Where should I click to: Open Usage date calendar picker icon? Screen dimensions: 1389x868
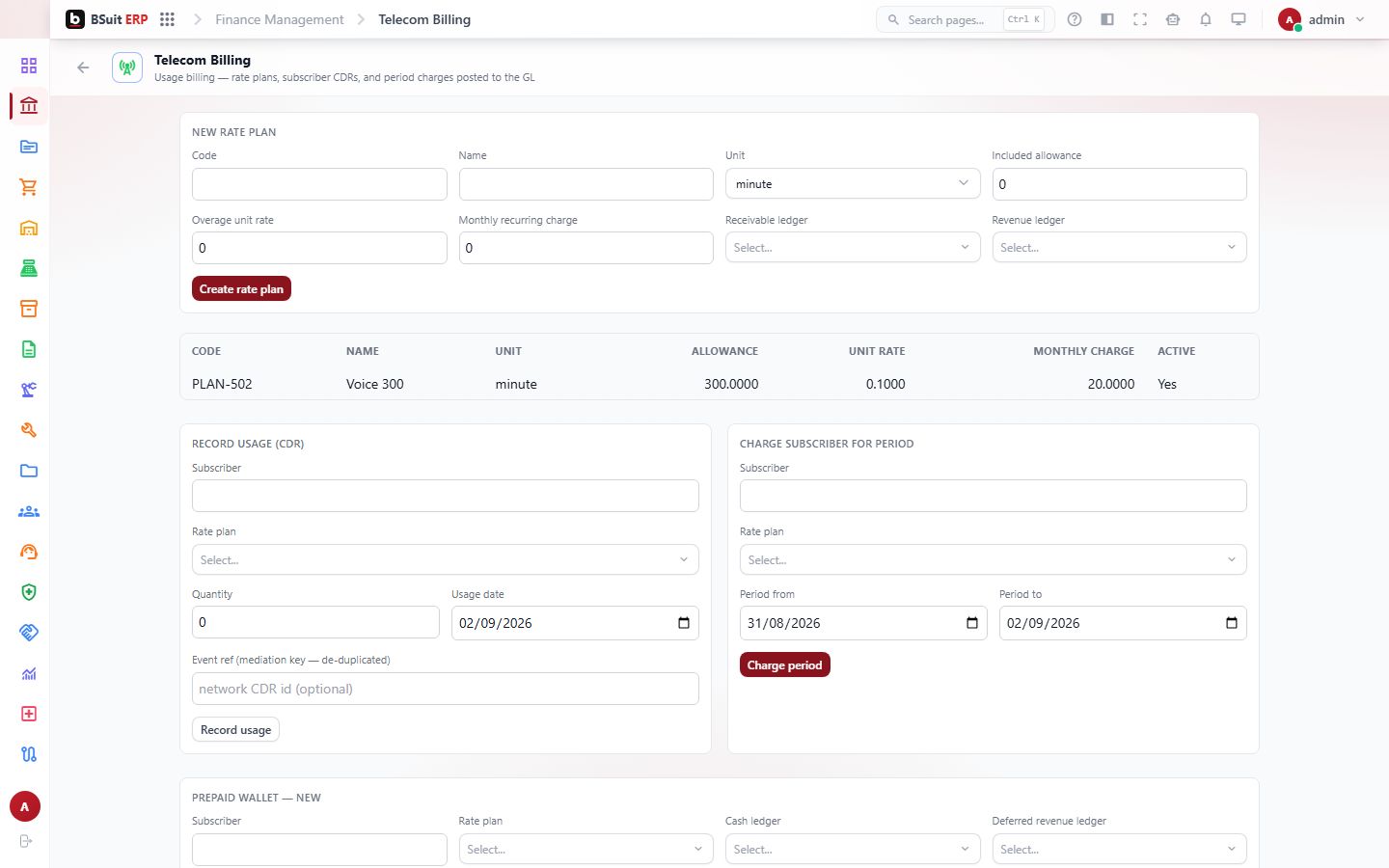point(684,623)
